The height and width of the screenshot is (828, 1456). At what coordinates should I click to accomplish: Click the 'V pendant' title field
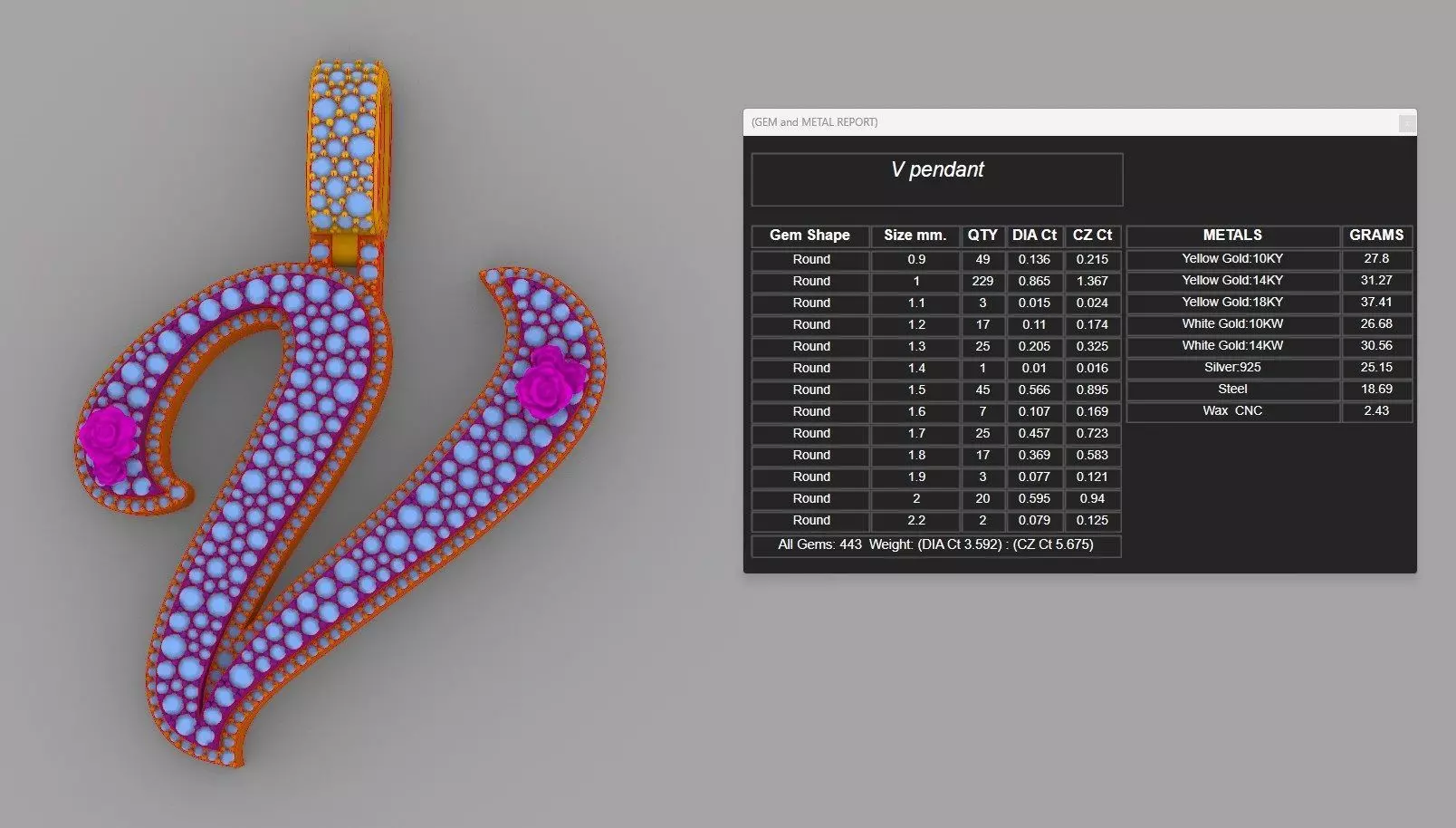click(x=937, y=179)
